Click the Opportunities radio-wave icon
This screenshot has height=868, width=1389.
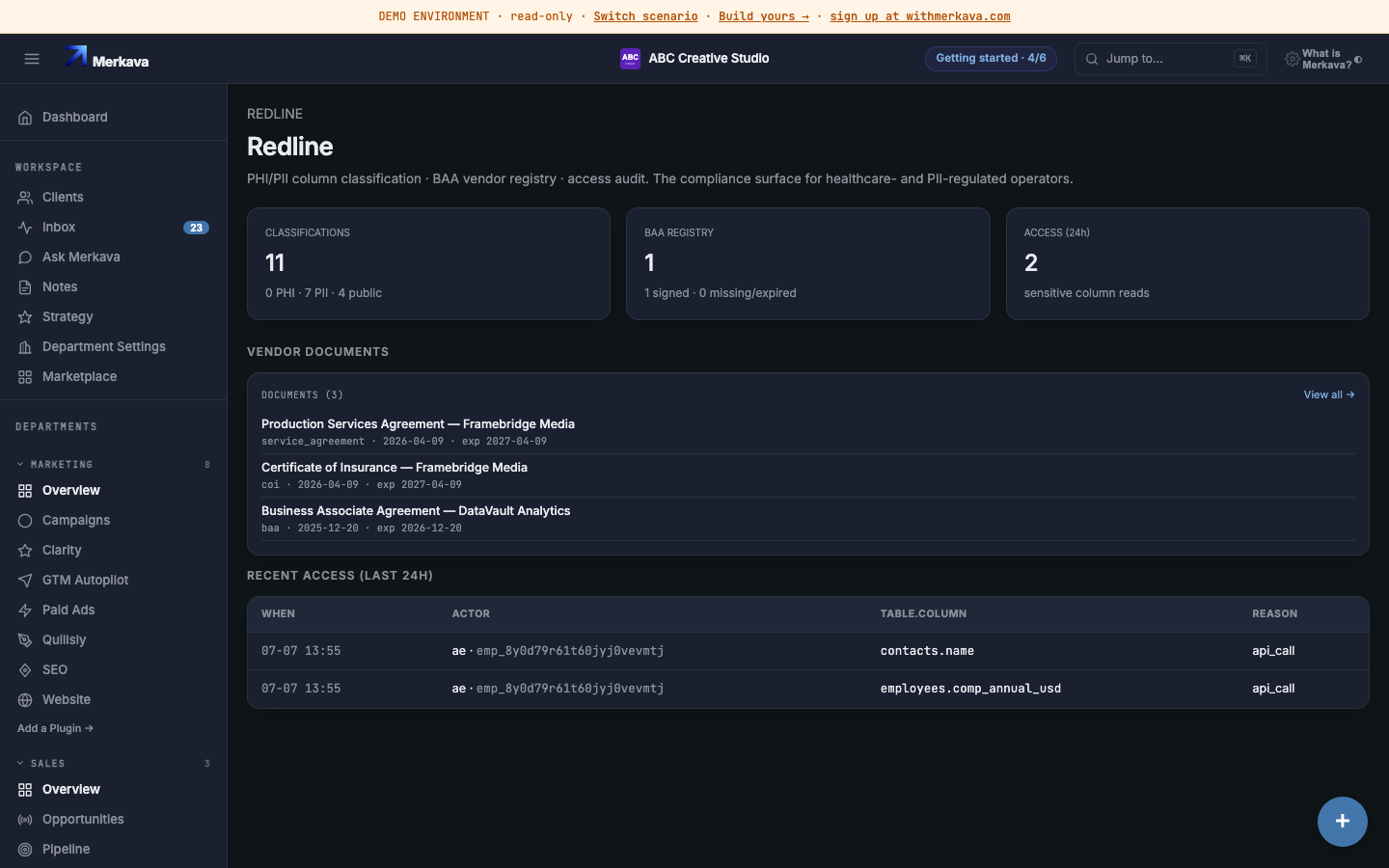point(25,820)
